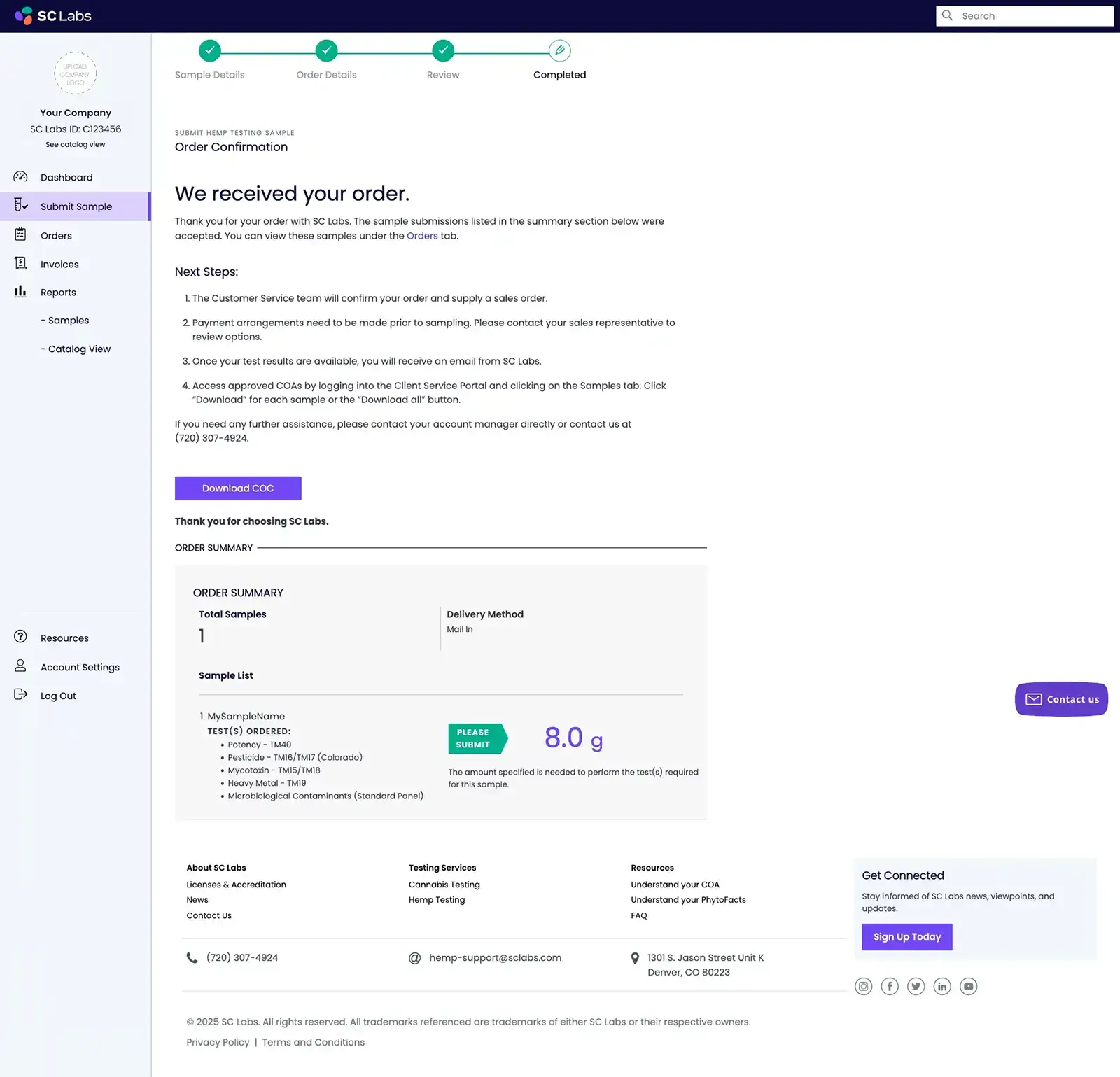Select the Account Settings person icon
The height and width of the screenshot is (1077, 1120).
point(20,666)
